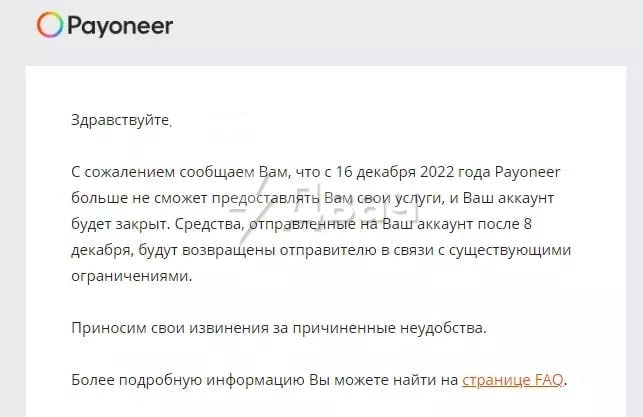
Task: Click the words «причиненные неудобства»
Action: [390, 328]
